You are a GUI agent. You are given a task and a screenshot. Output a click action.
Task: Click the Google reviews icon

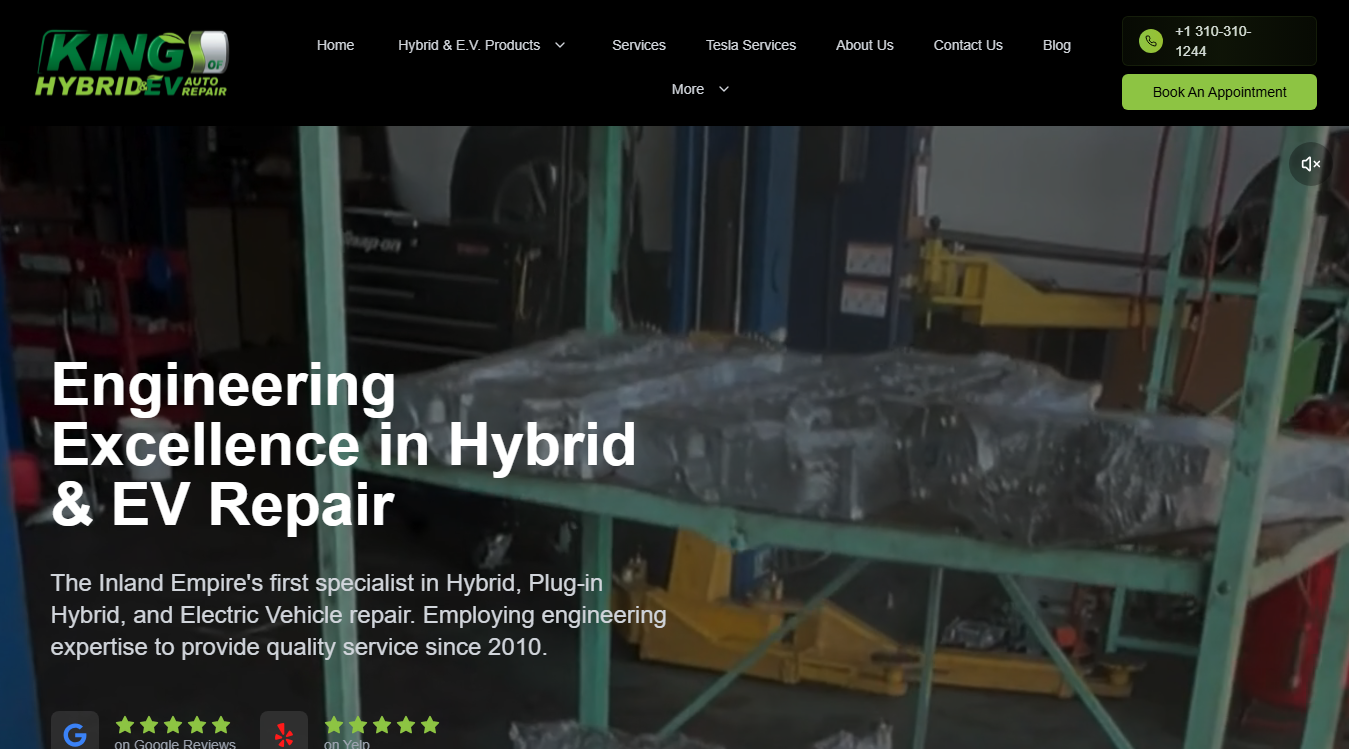[x=75, y=733]
